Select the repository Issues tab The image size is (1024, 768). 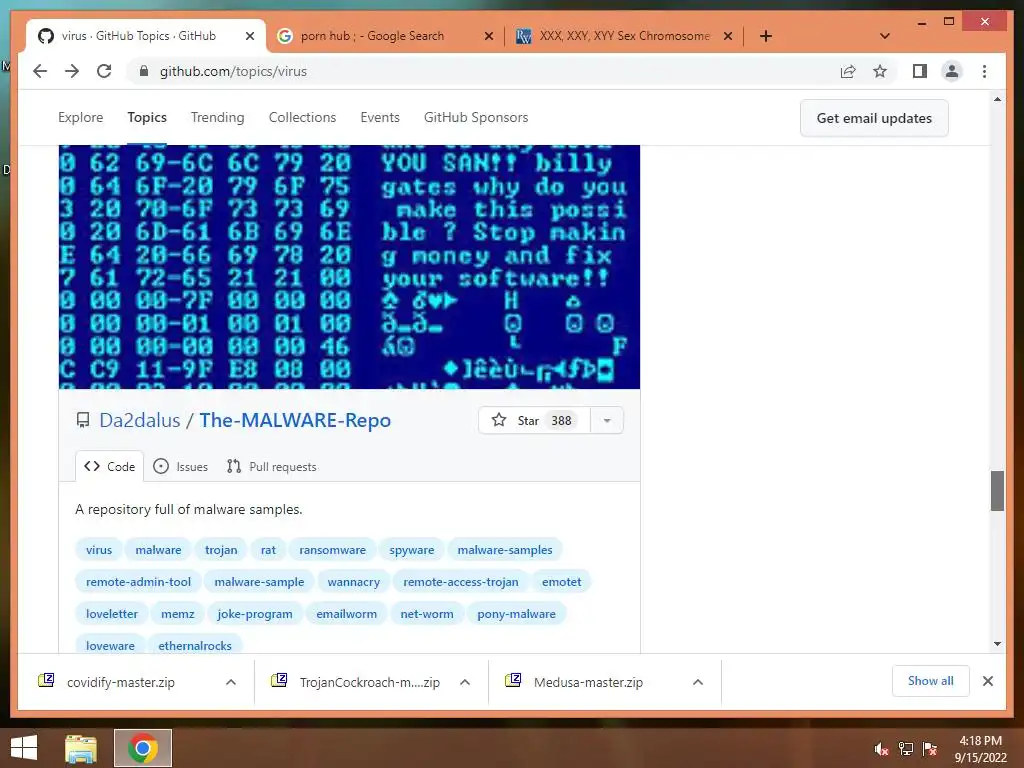(180, 466)
